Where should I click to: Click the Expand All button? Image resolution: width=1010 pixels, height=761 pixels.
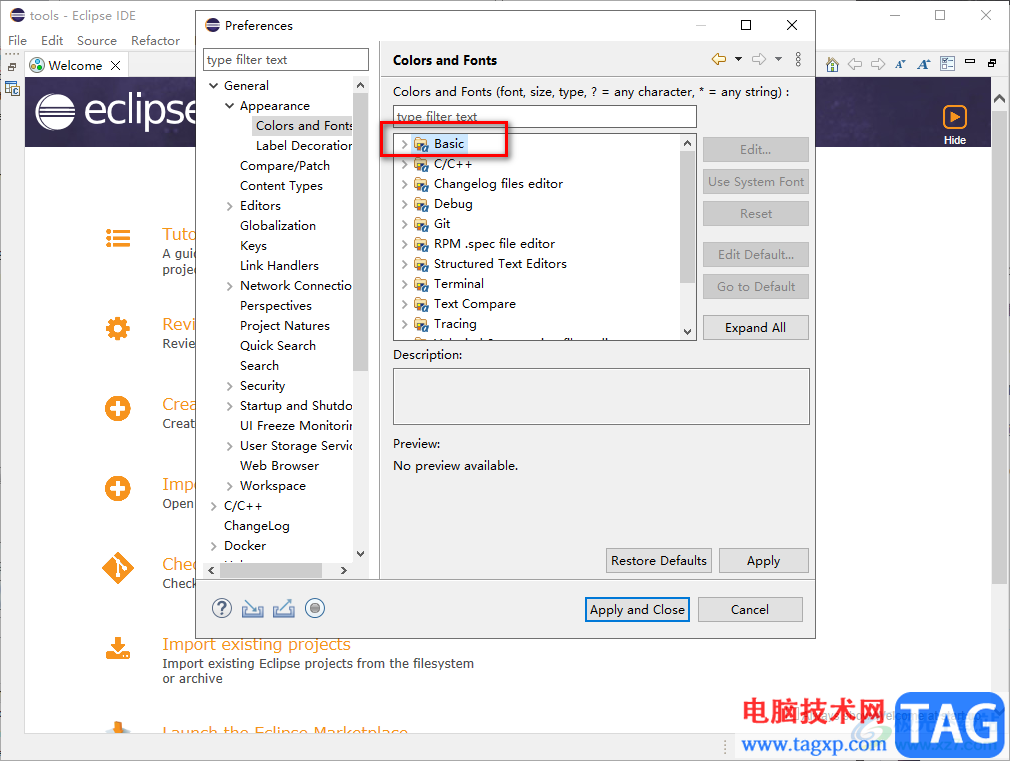pyautogui.click(x=756, y=327)
